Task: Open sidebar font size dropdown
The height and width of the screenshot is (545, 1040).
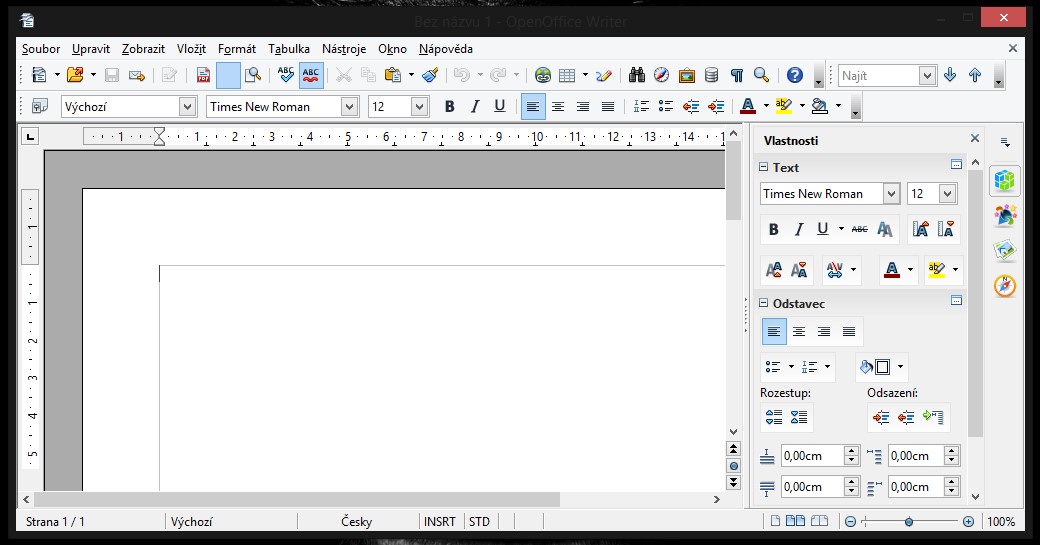Action: [947, 194]
